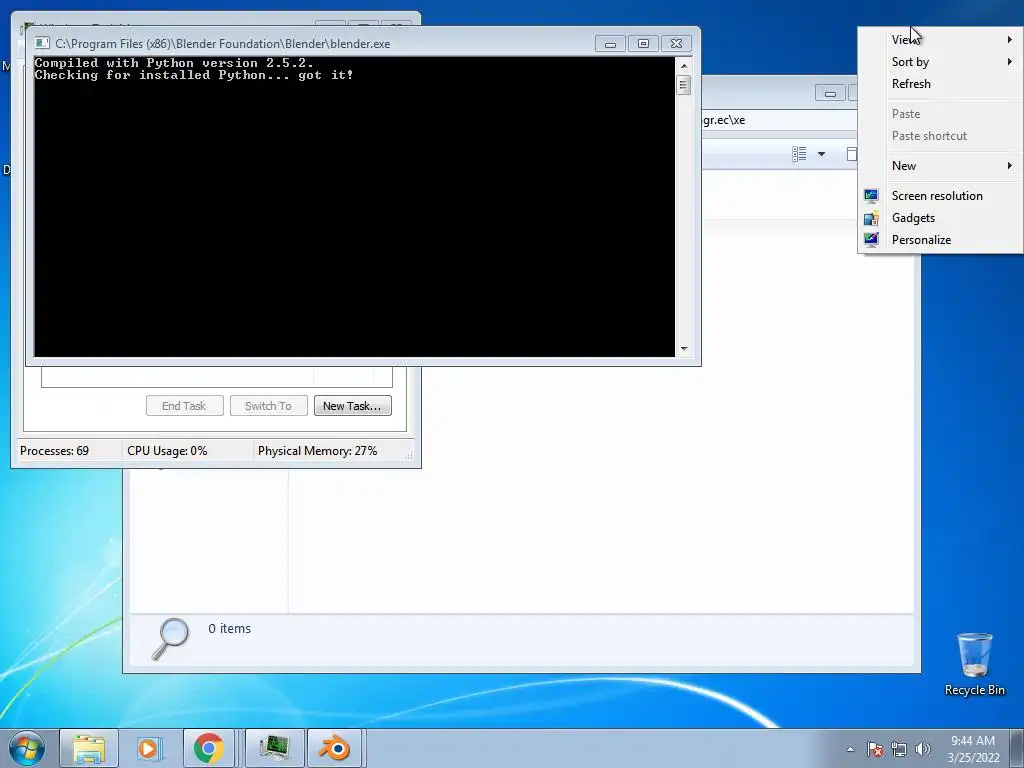
Task: Open the New submenu in context menu
Action: (x=941, y=166)
